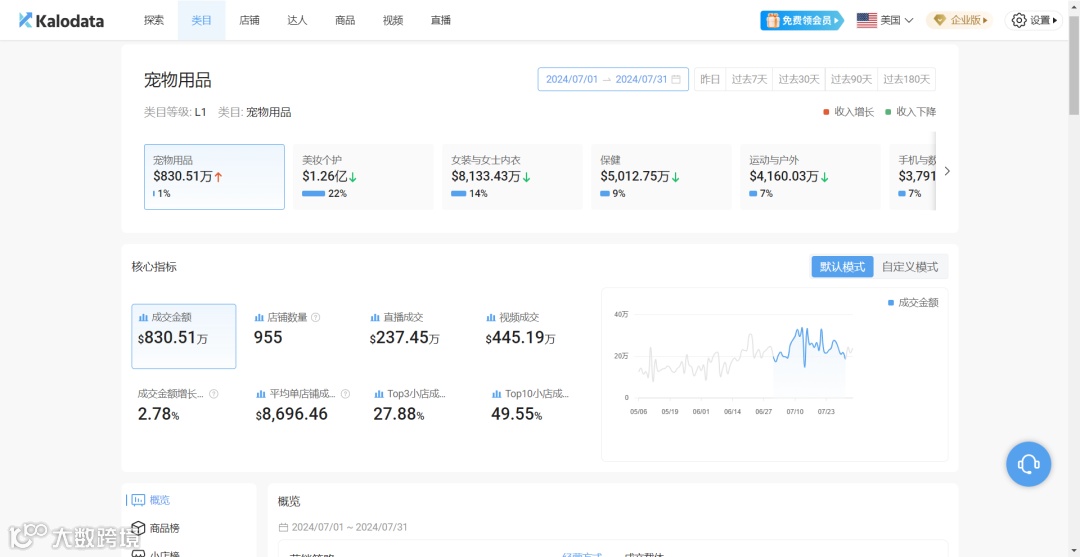Select the 保健 category card

pos(661,177)
